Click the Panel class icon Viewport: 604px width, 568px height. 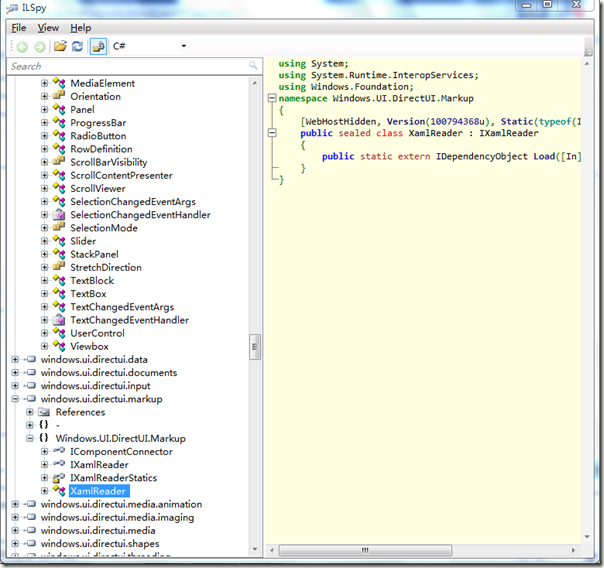(59, 109)
